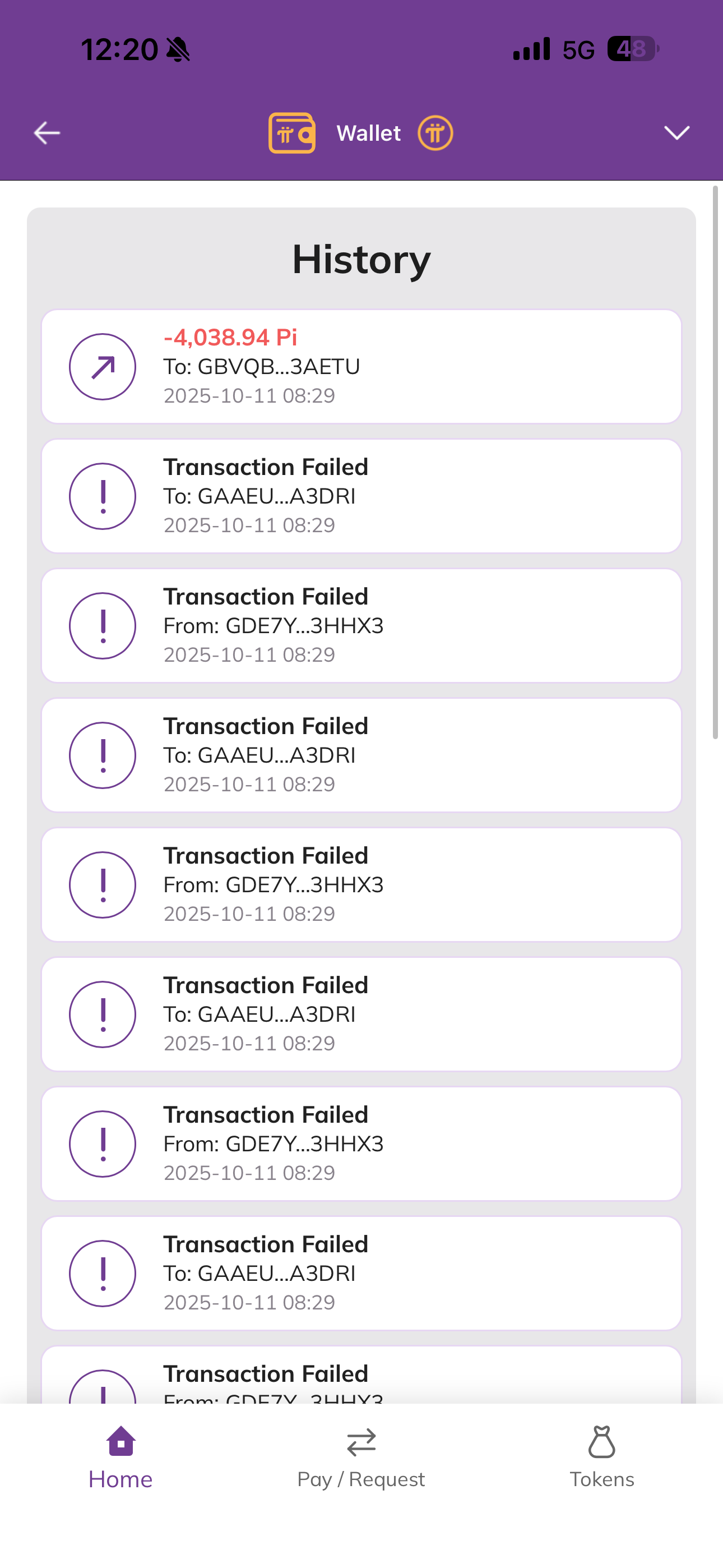Image resolution: width=723 pixels, height=1568 pixels.
Task: Expand the header chevron dropdown
Action: 676,133
